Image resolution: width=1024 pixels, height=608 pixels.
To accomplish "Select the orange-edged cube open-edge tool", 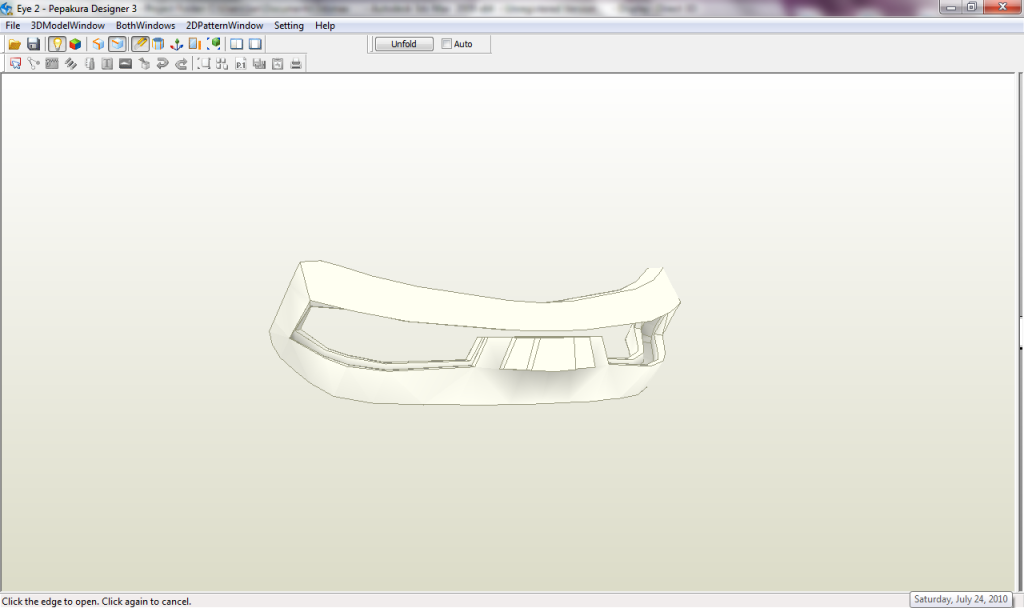I will [x=98, y=44].
